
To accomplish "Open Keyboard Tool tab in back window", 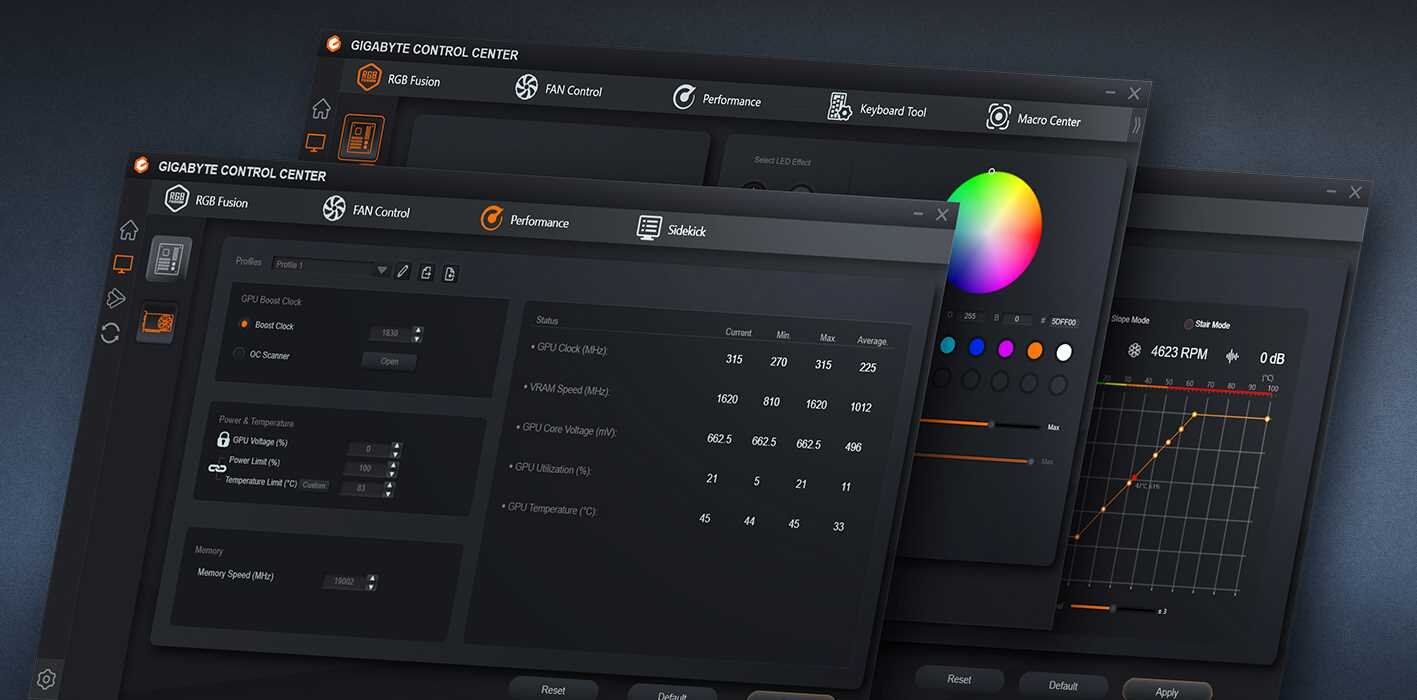I will pos(877,108).
